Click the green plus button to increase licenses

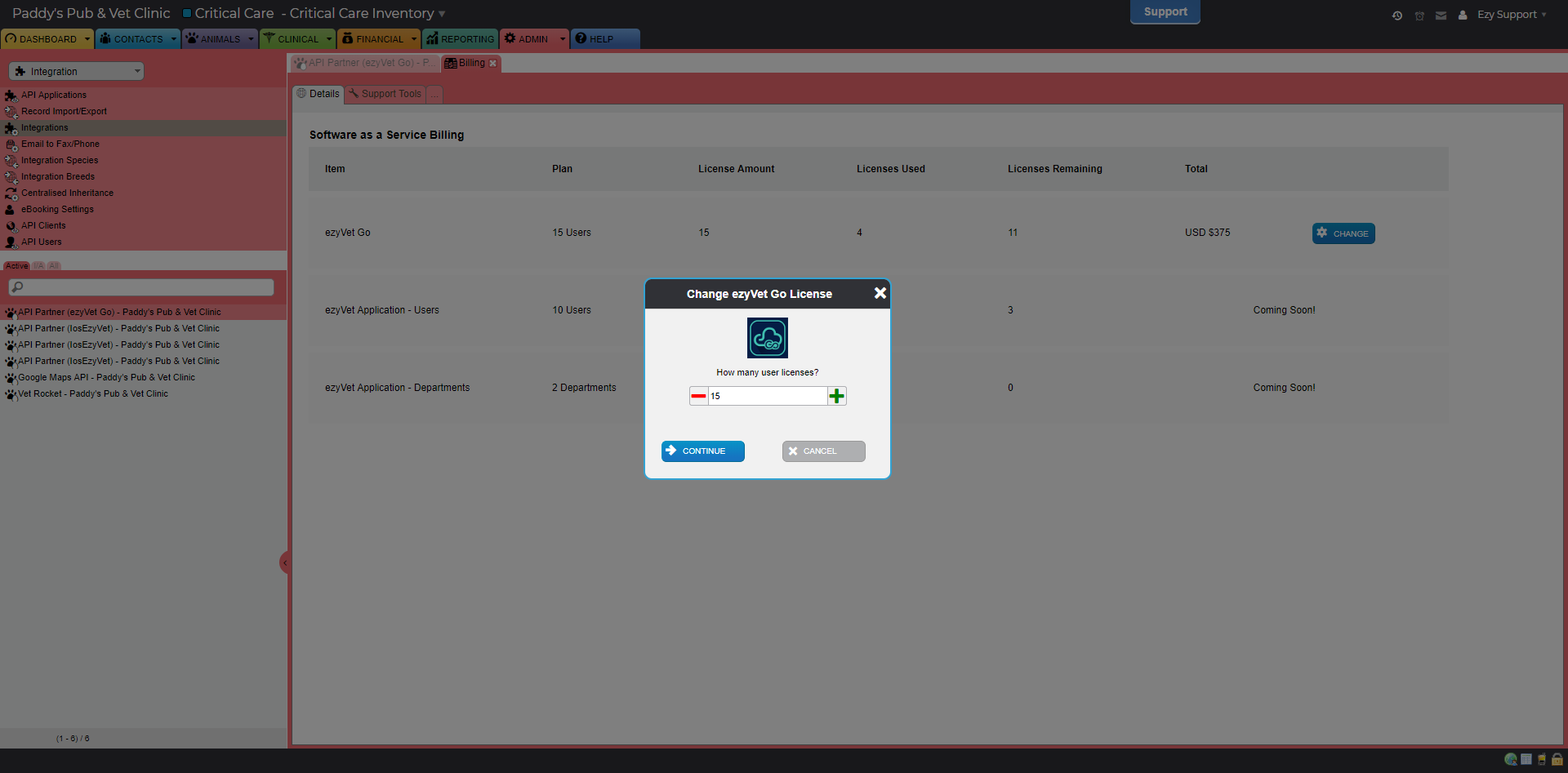pos(837,396)
